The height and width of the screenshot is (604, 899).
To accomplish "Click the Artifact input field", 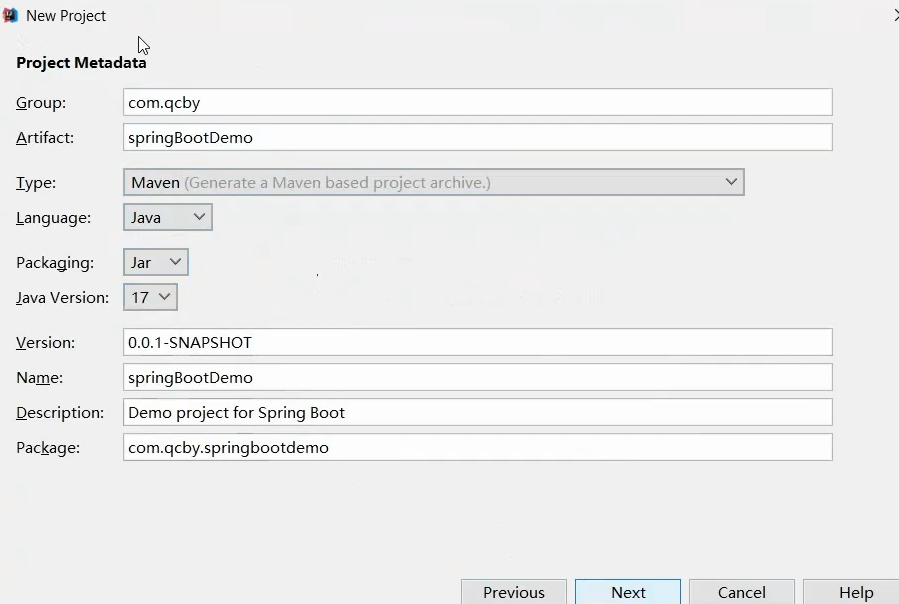I will pos(478,137).
